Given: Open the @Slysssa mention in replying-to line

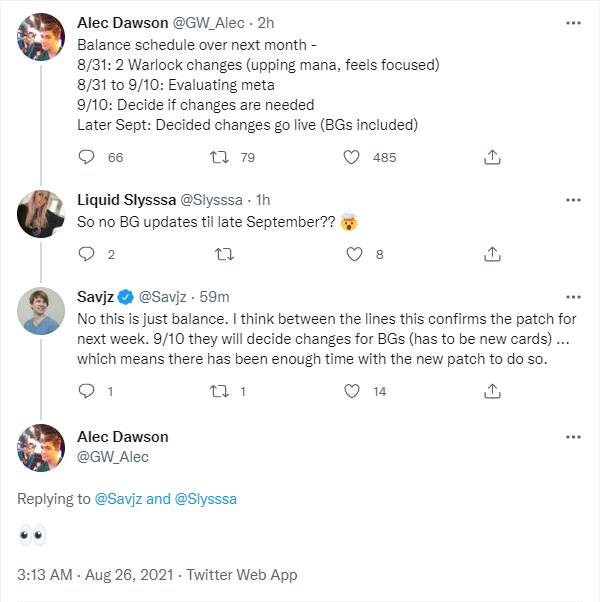Looking at the screenshot, I should pos(206,498).
